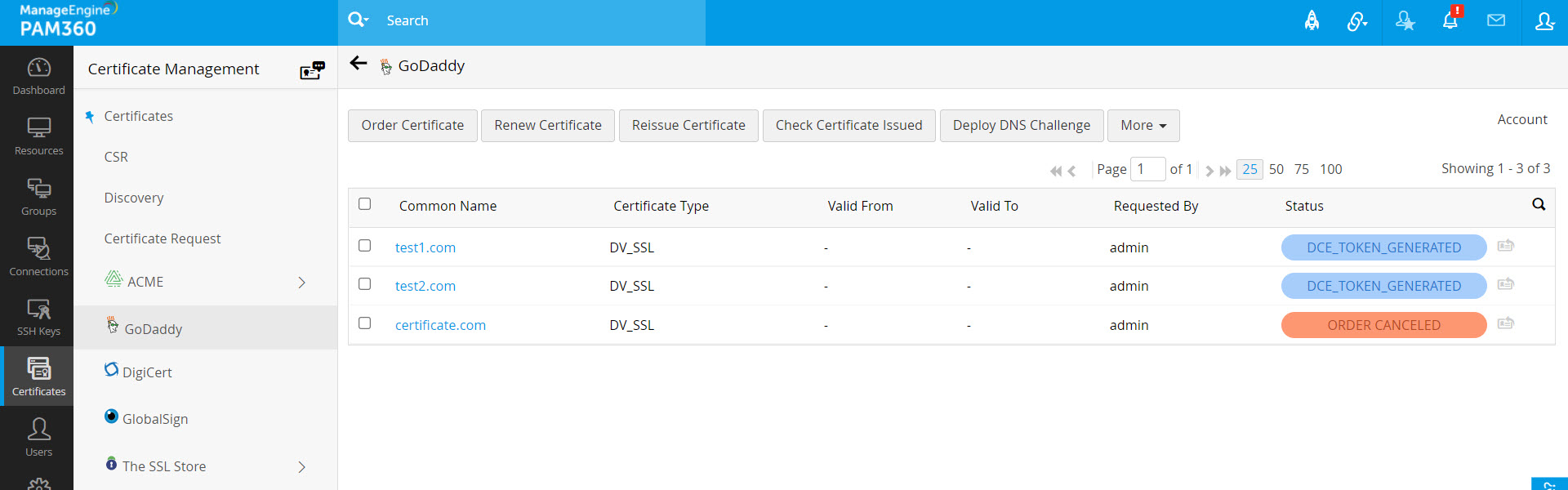Click into the page number field
The width and height of the screenshot is (1568, 490).
point(1147,169)
